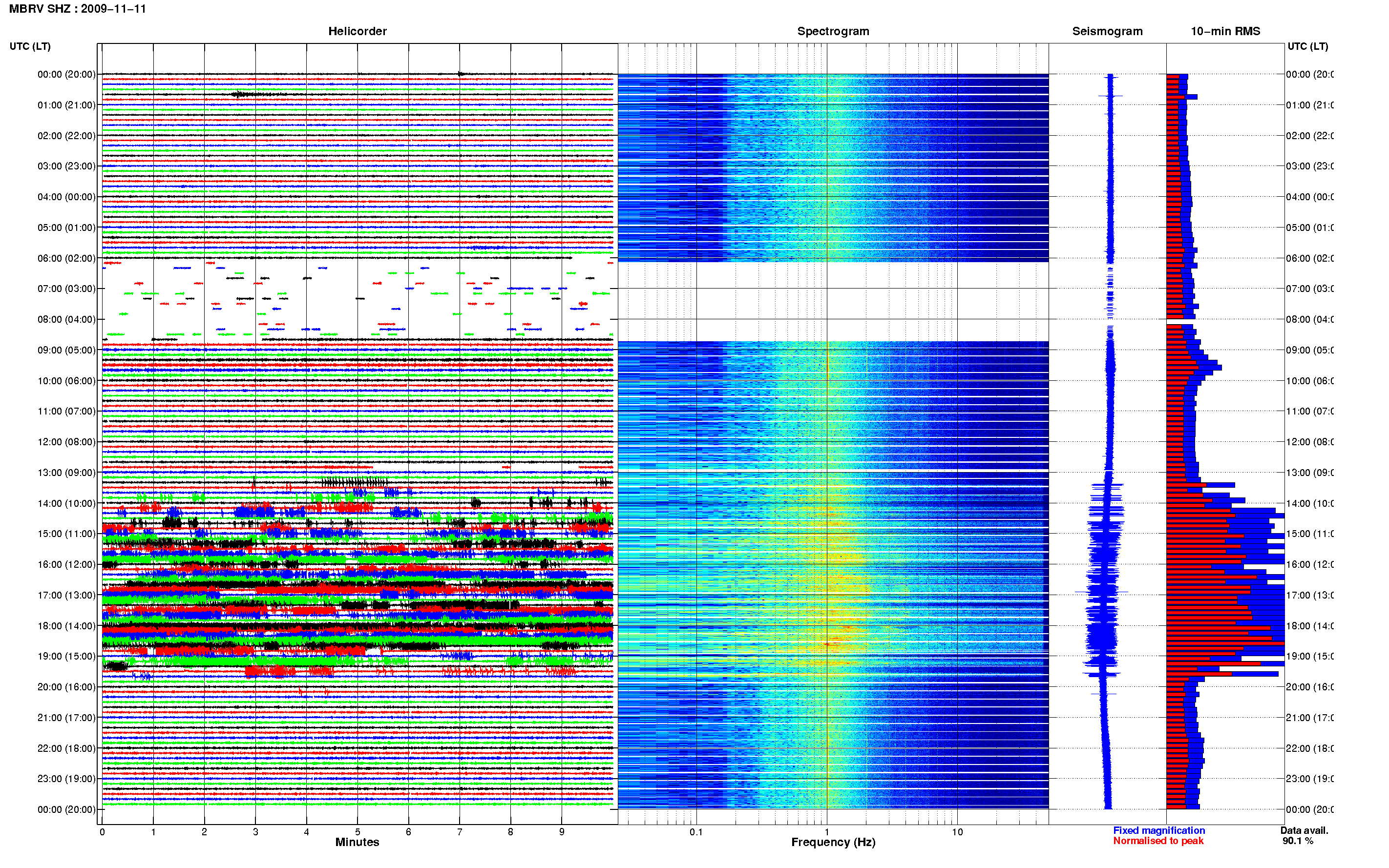Screen dimensions: 1389x868
Task: Click the left 15:00 (11:00) time label
Action: click(x=66, y=533)
